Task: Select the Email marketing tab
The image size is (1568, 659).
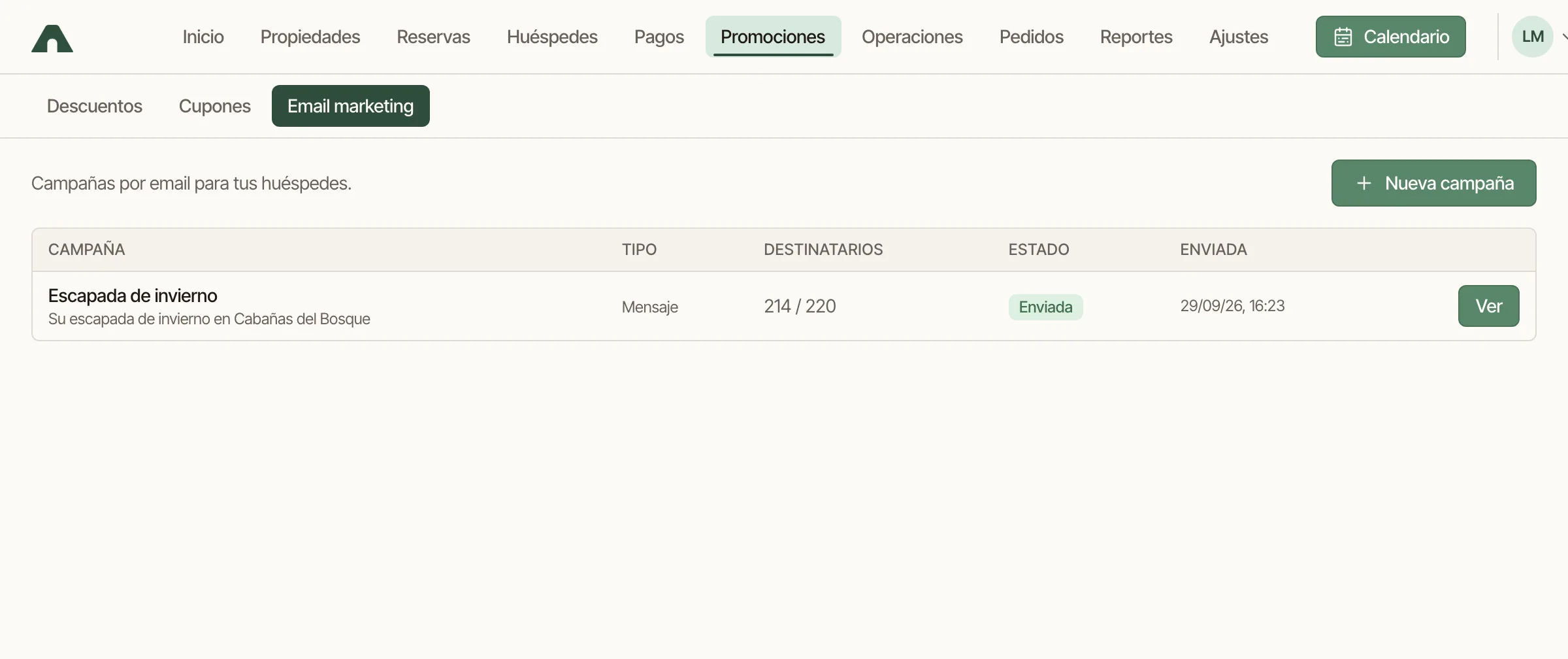Action: point(351,106)
